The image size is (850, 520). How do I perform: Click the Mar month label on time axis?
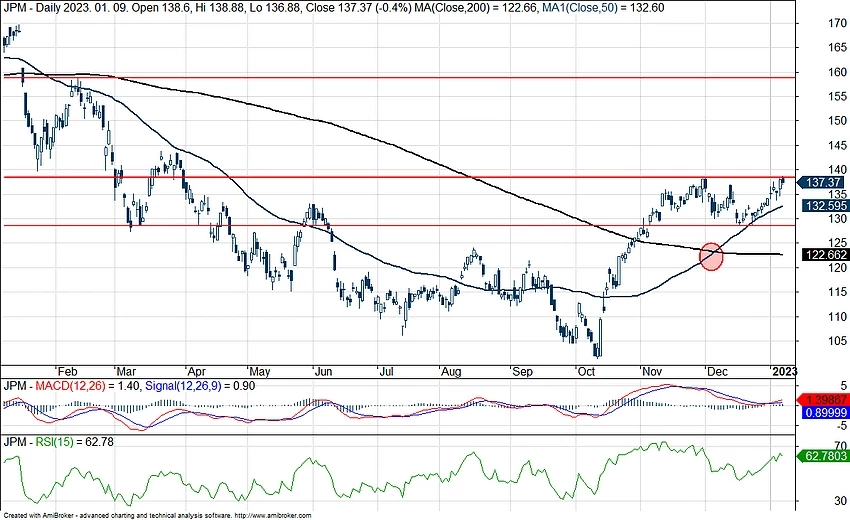click(126, 371)
